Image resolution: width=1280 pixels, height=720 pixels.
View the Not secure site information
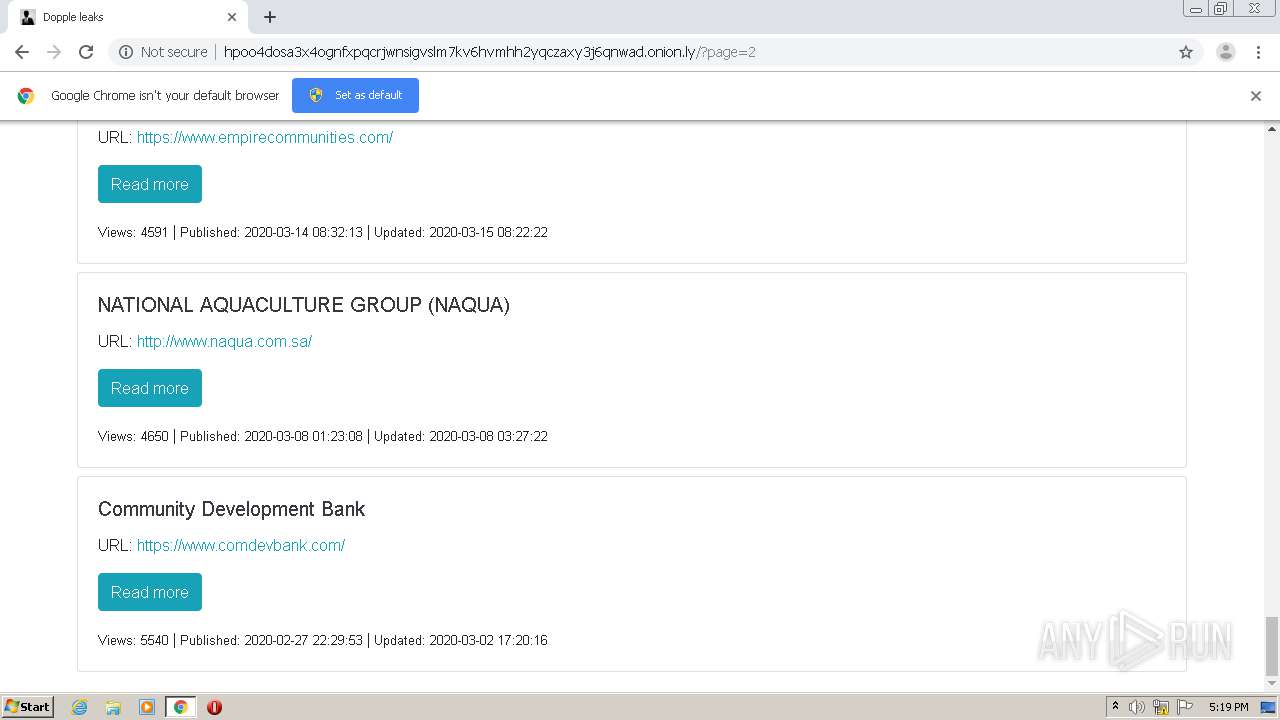click(163, 52)
